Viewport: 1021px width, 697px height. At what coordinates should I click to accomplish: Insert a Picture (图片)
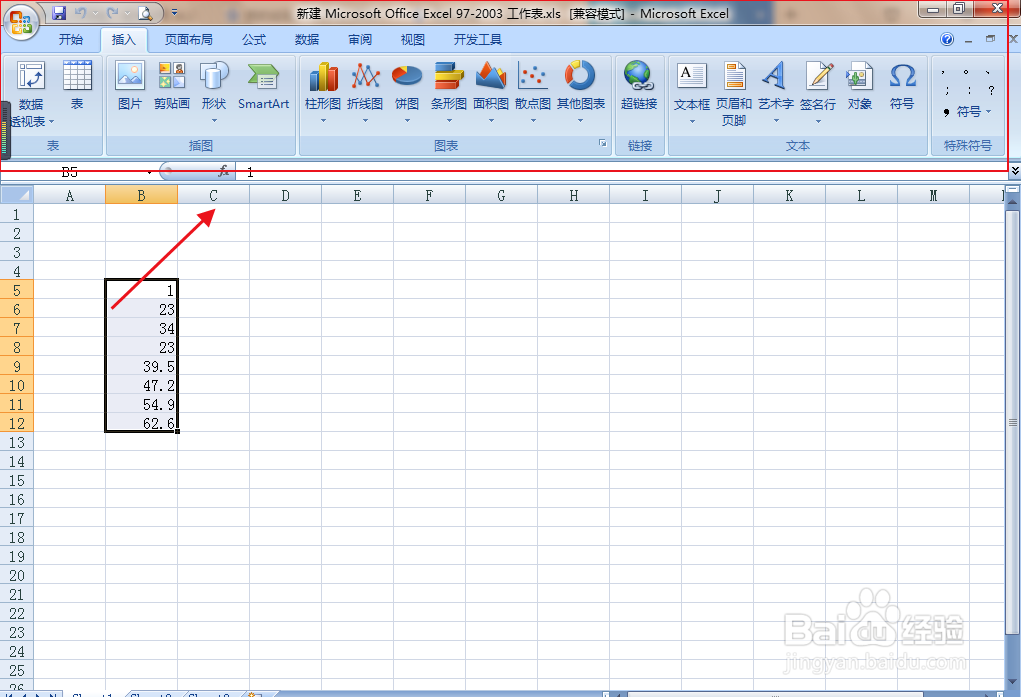[130, 85]
